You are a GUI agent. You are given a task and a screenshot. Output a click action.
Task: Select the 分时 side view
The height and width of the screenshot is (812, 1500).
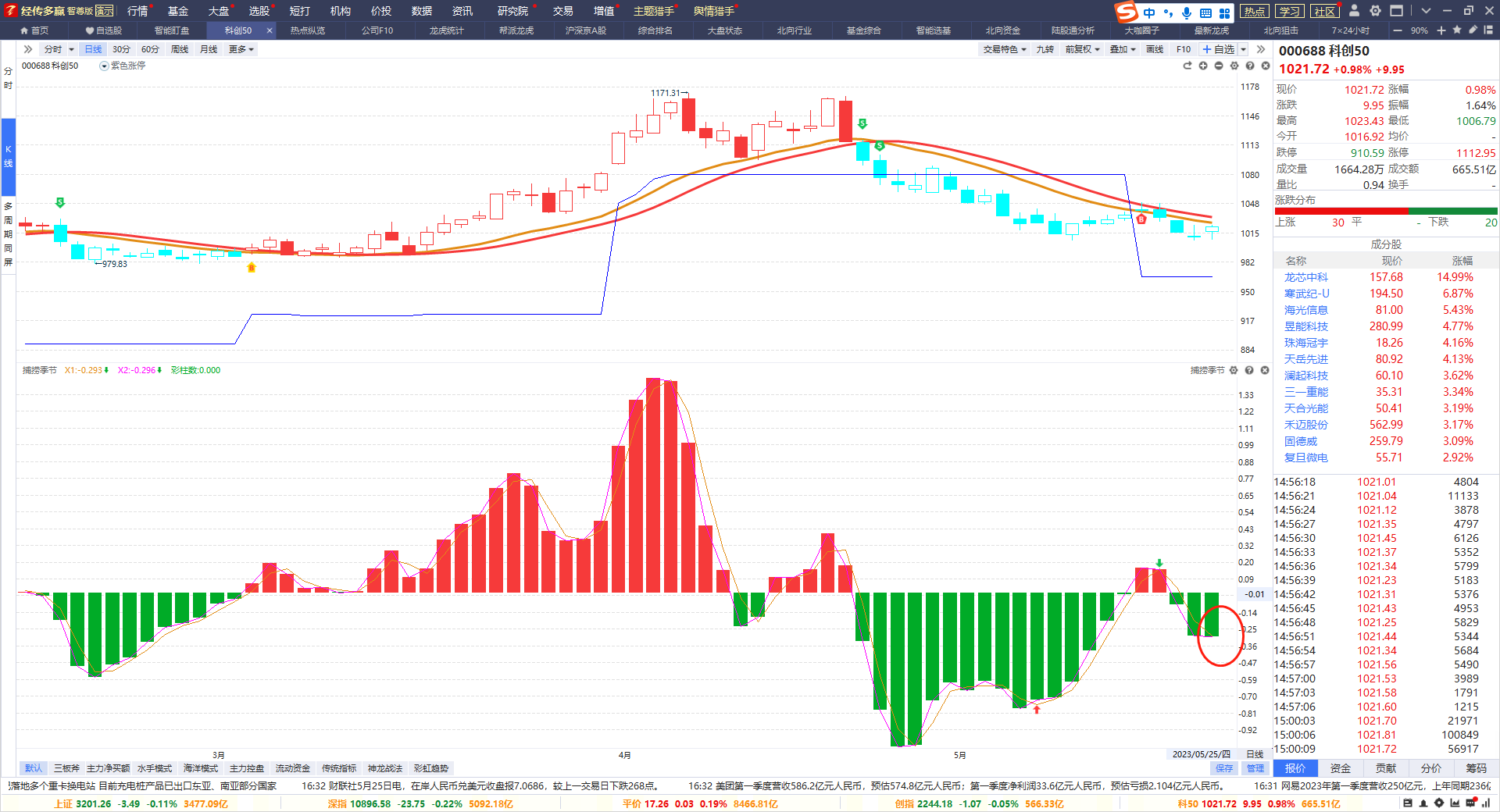(x=8, y=78)
